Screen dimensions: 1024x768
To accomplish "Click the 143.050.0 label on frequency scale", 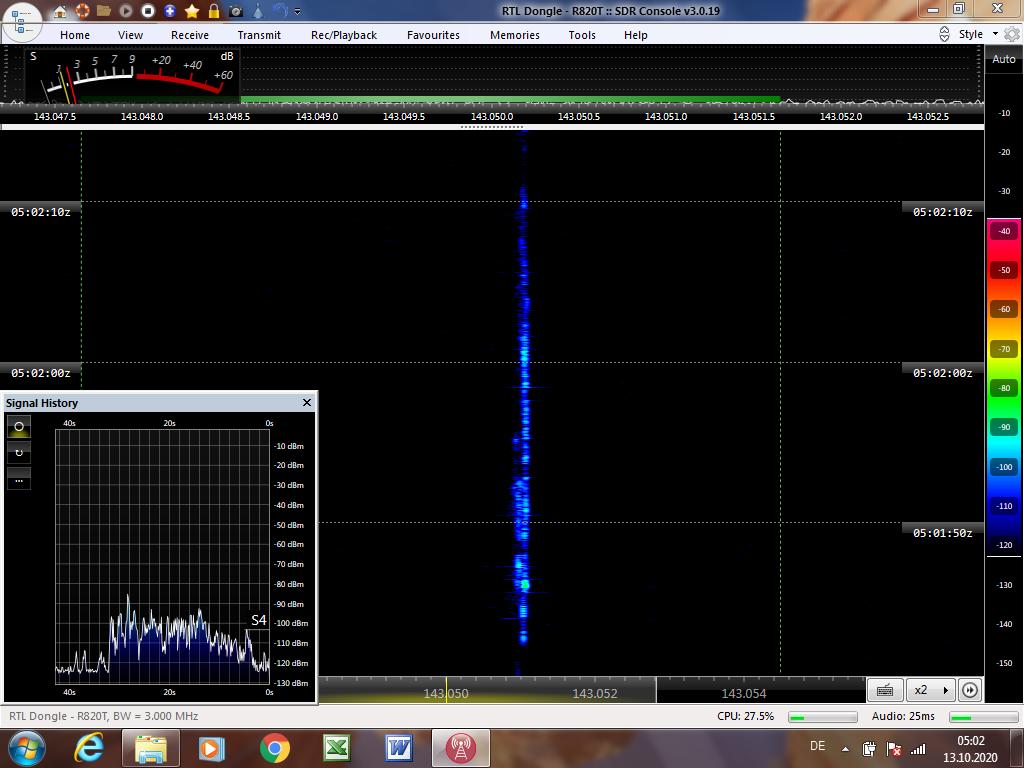I will (492, 116).
